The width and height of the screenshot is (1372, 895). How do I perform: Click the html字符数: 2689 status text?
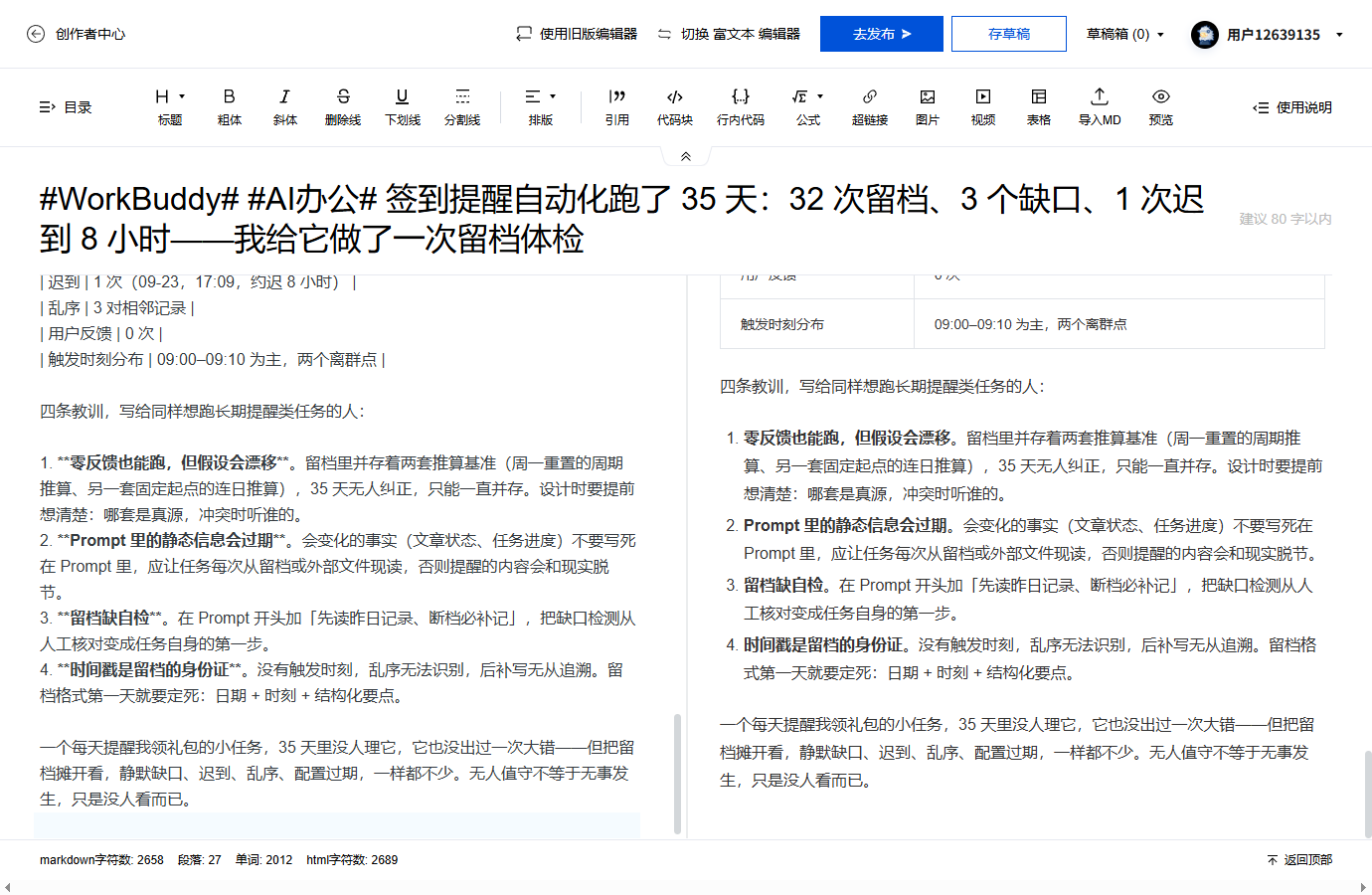click(352, 860)
